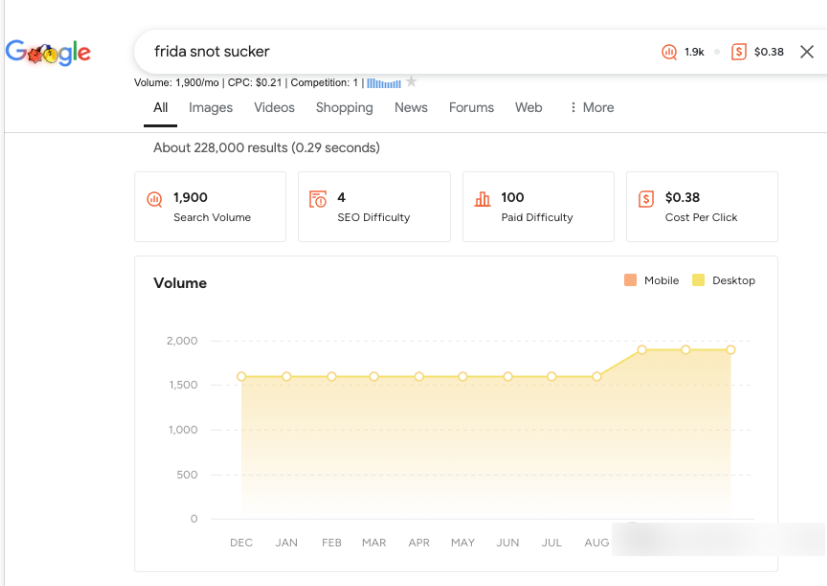This screenshot has height=586, width=827.
Task: Open the Videos tab
Action: 274,108
